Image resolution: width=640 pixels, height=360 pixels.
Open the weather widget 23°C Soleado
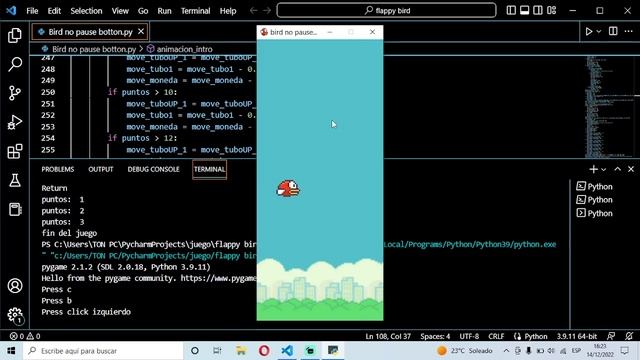[464, 351]
